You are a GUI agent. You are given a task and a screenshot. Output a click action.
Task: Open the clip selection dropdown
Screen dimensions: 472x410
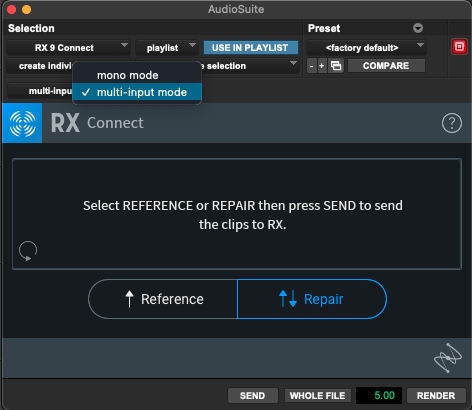coord(250,66)
